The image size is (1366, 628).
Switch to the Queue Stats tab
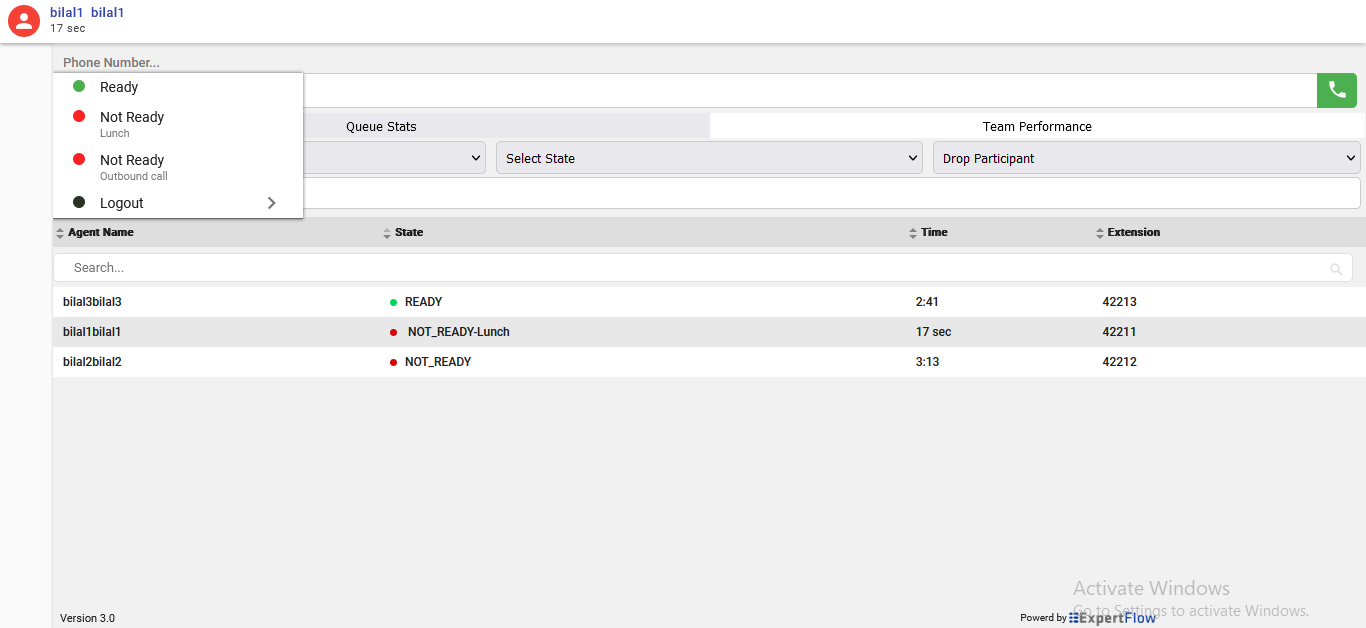[381, 127]
